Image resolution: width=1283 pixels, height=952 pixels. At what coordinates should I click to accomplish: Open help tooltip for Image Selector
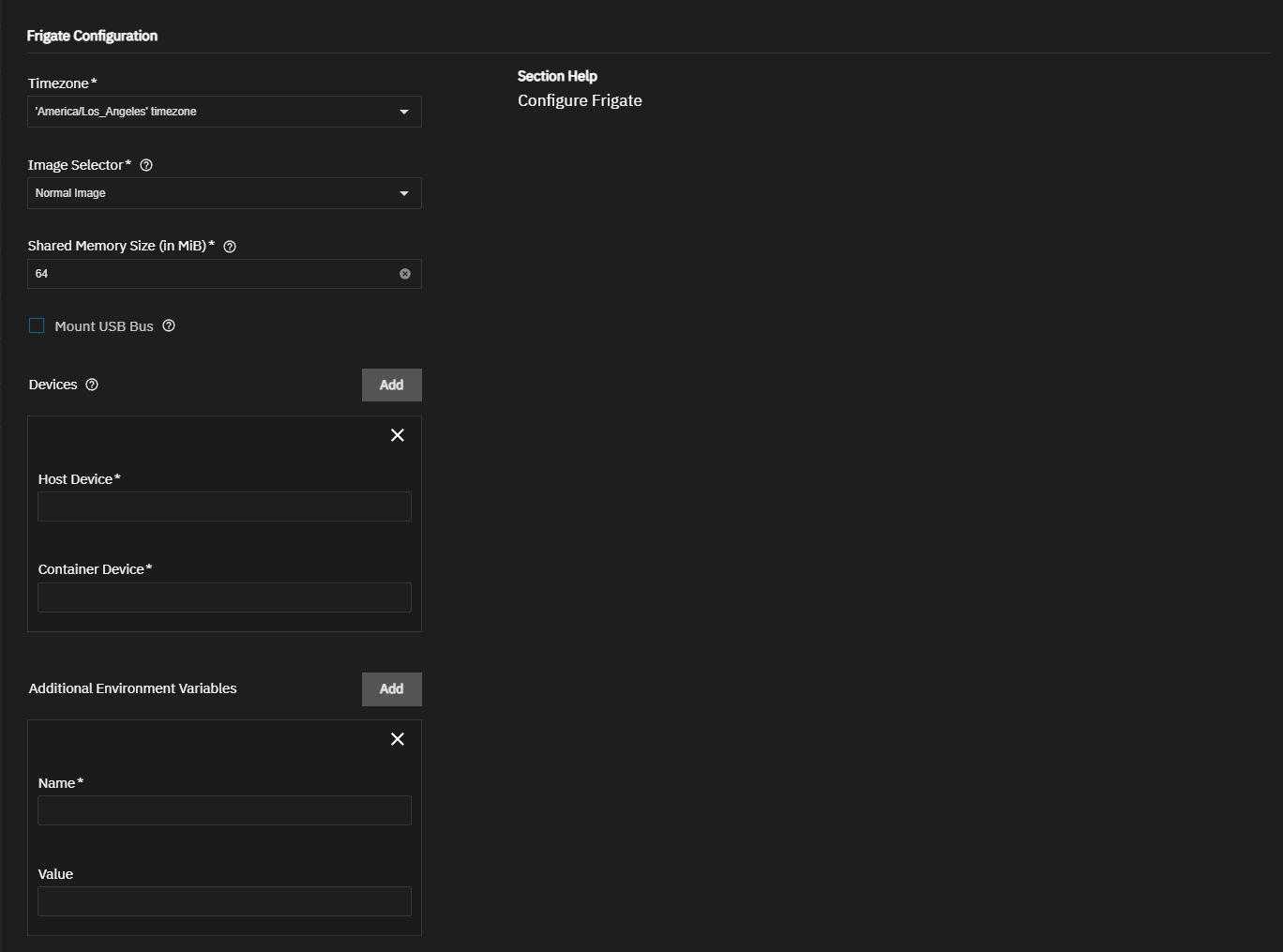point(146,165)
